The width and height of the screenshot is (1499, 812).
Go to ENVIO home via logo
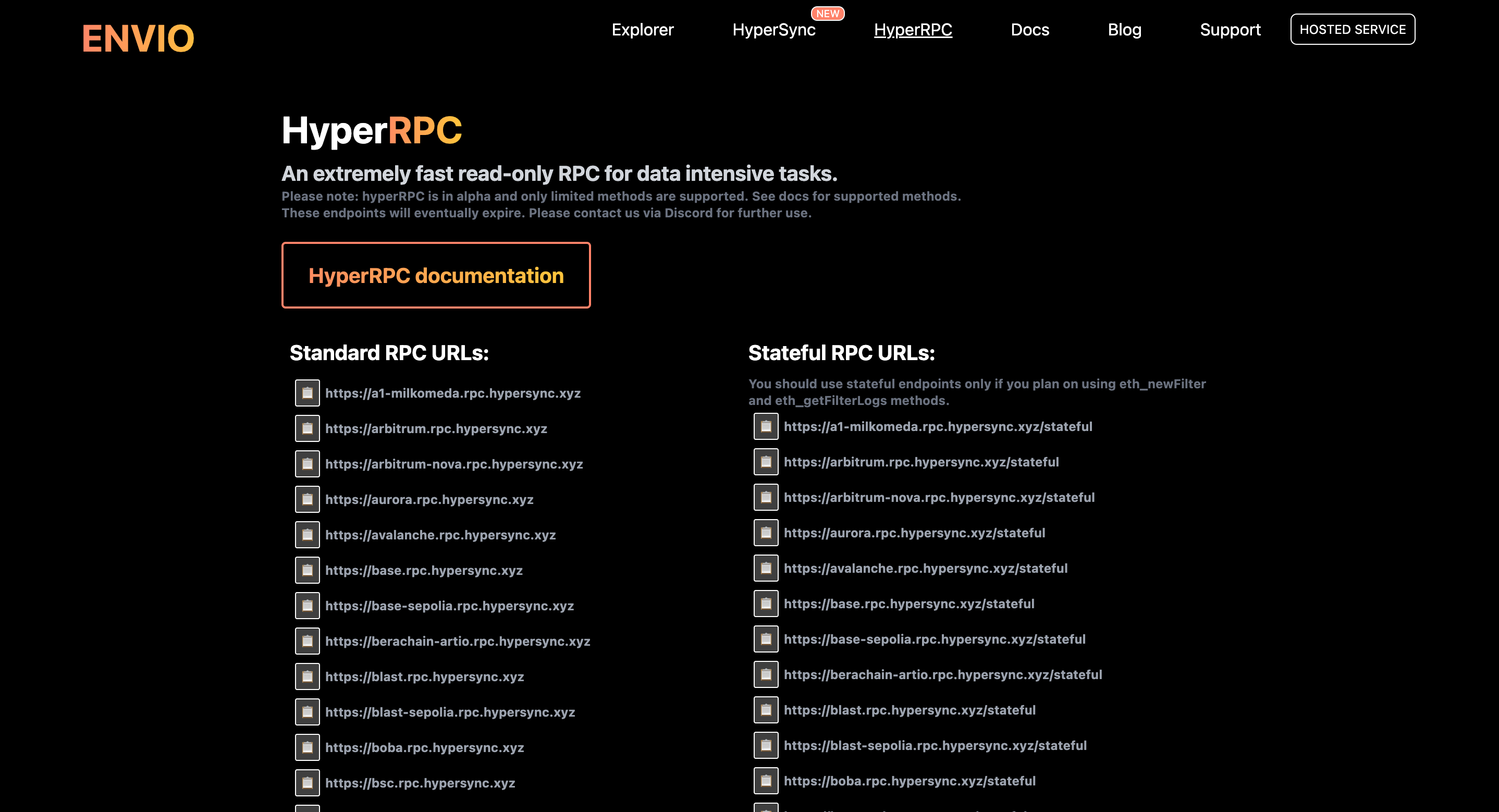(x=138, y=39)
